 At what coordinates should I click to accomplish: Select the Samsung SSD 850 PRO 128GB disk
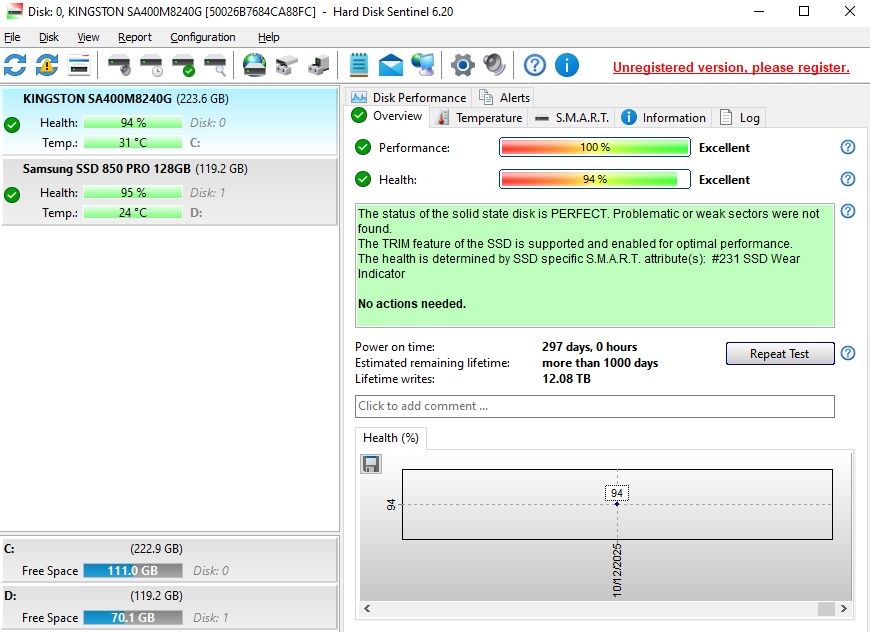pyautogui.click(x=169, y=191)
